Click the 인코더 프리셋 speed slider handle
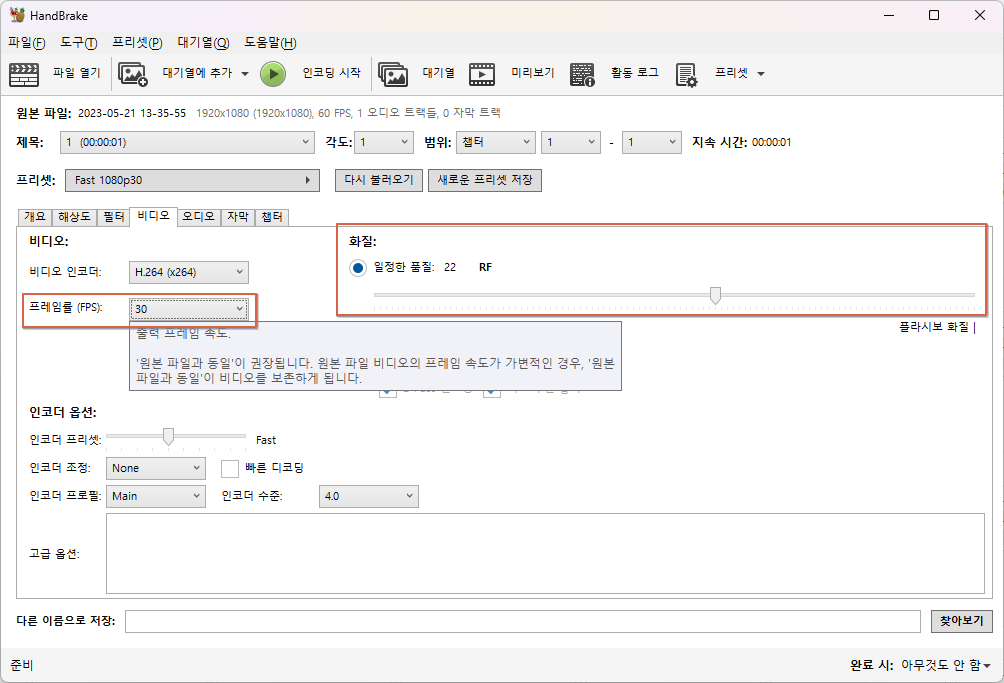The height and width of the screenshot is (683, 1004). click(168, 437)
